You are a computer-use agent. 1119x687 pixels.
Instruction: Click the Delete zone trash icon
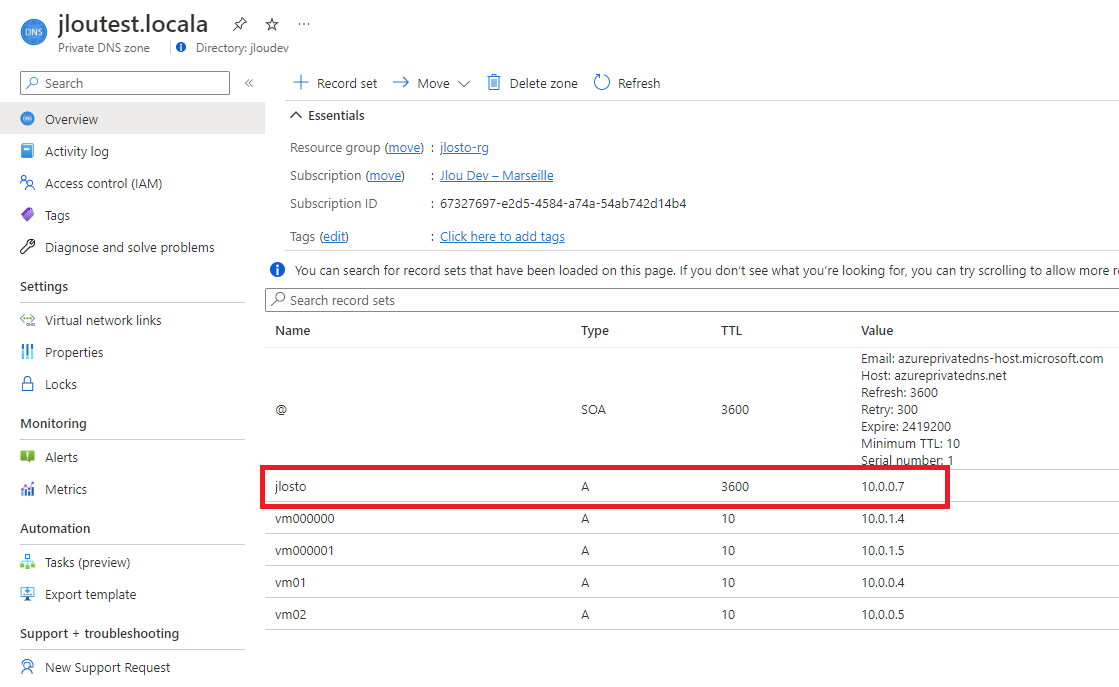point(494,83)
